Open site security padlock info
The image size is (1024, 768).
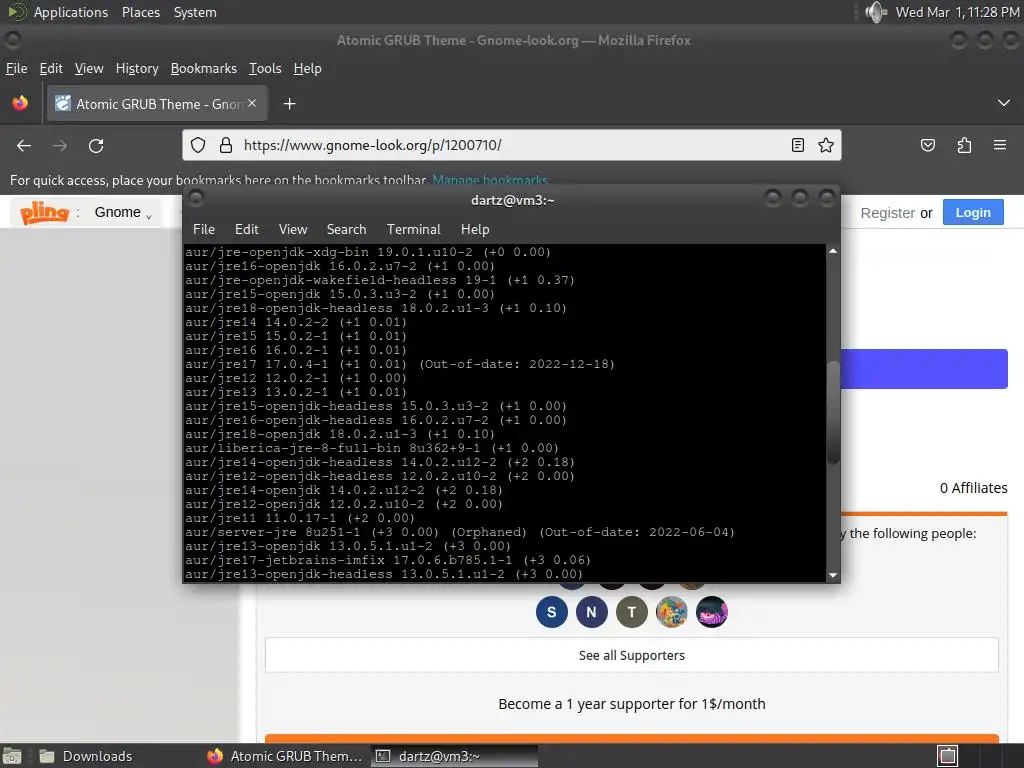(x=226, y=145)
